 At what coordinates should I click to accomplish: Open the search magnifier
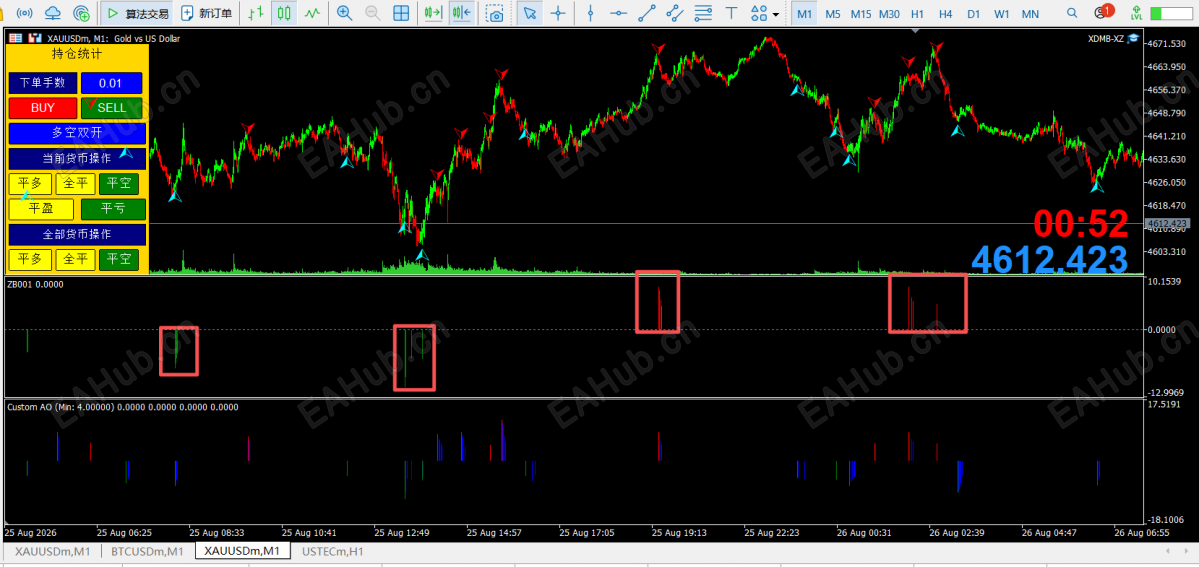pos(1072,13)
